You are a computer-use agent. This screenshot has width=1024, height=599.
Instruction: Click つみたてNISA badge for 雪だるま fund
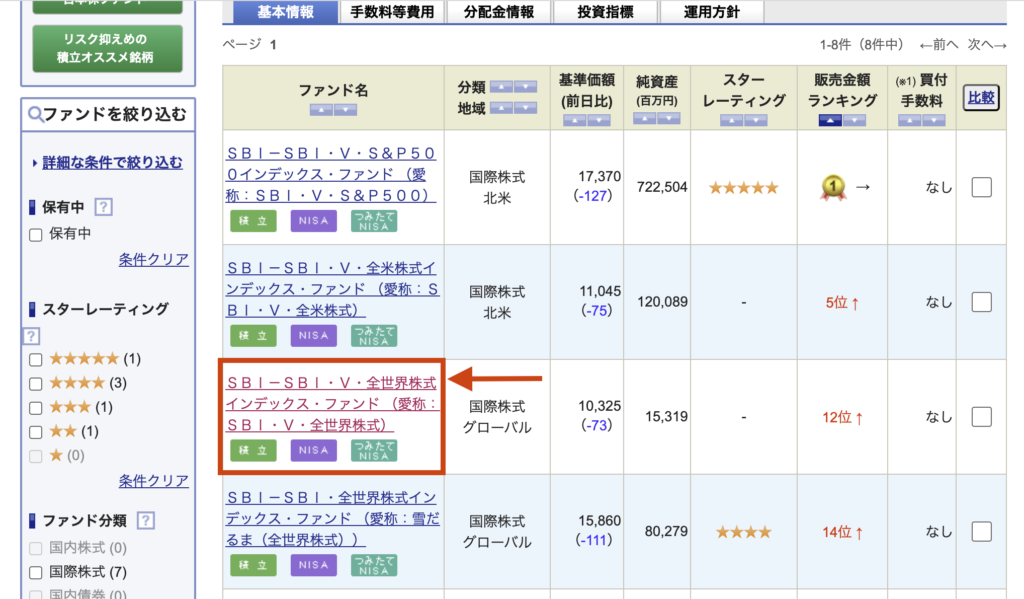[374, 565]
